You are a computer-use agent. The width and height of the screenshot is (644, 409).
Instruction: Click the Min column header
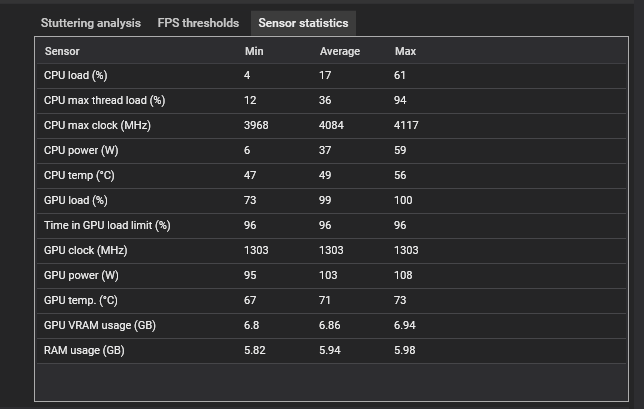(x=254, y=51)
